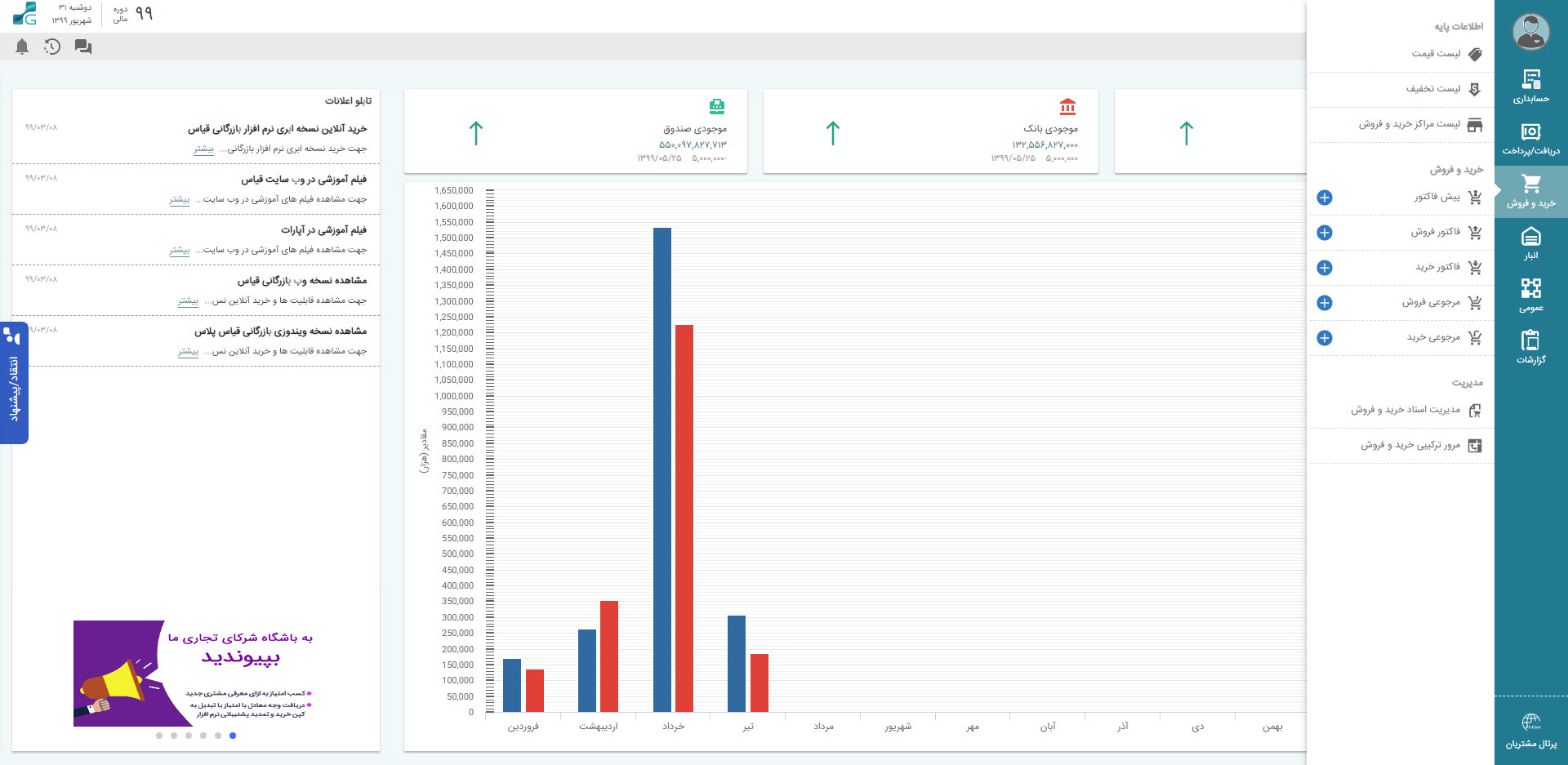Open عمومی general module
The image size is (1568, 765).
(x=1530, y=296)
